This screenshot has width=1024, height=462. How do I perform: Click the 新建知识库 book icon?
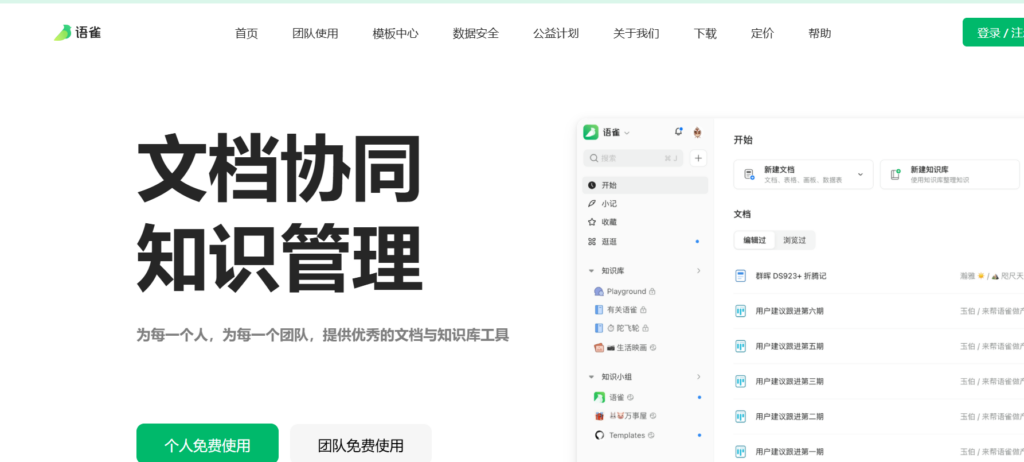click(x=895, y=174)
